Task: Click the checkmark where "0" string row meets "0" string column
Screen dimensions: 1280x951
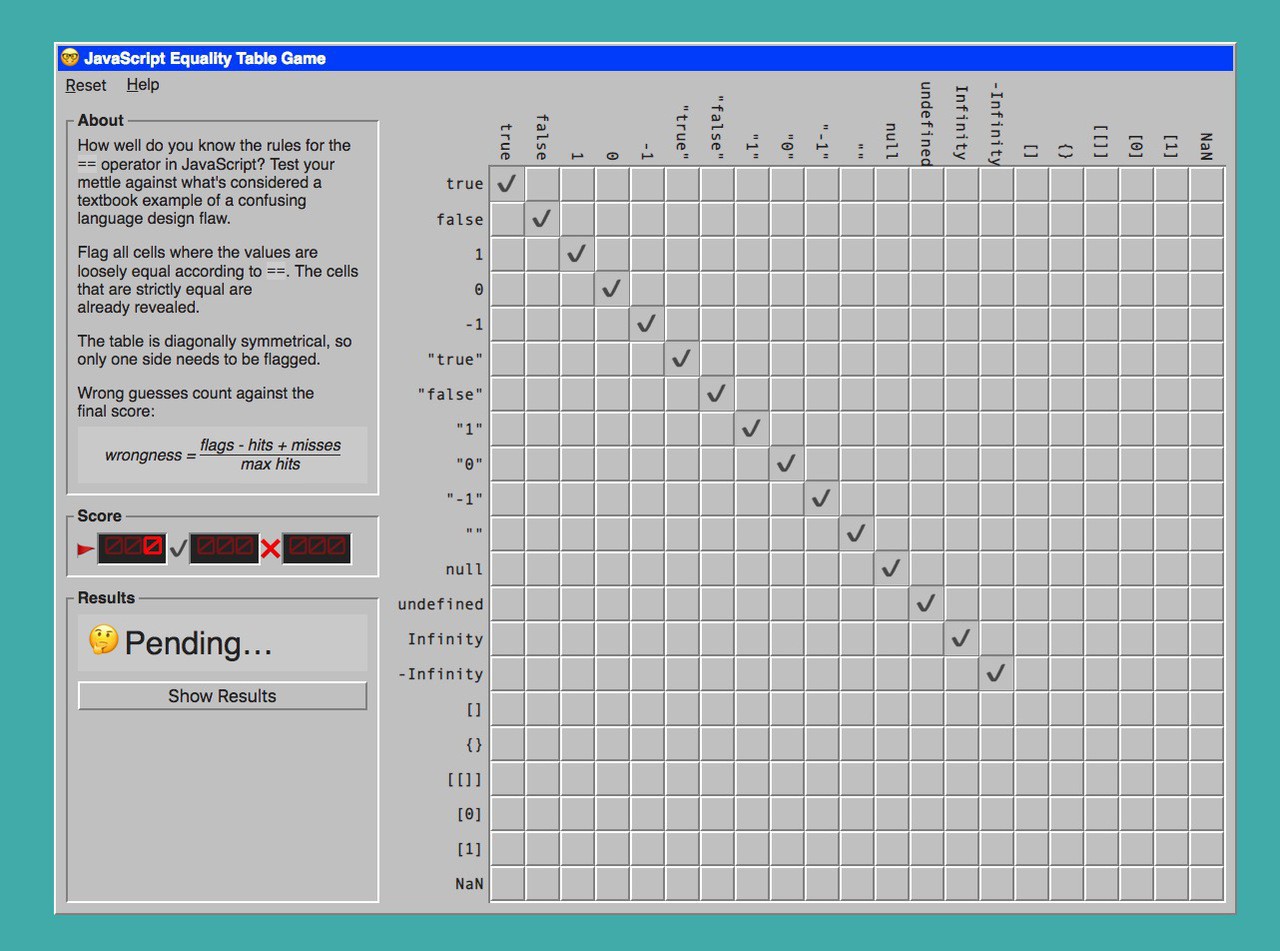Action: coord(787,464)
